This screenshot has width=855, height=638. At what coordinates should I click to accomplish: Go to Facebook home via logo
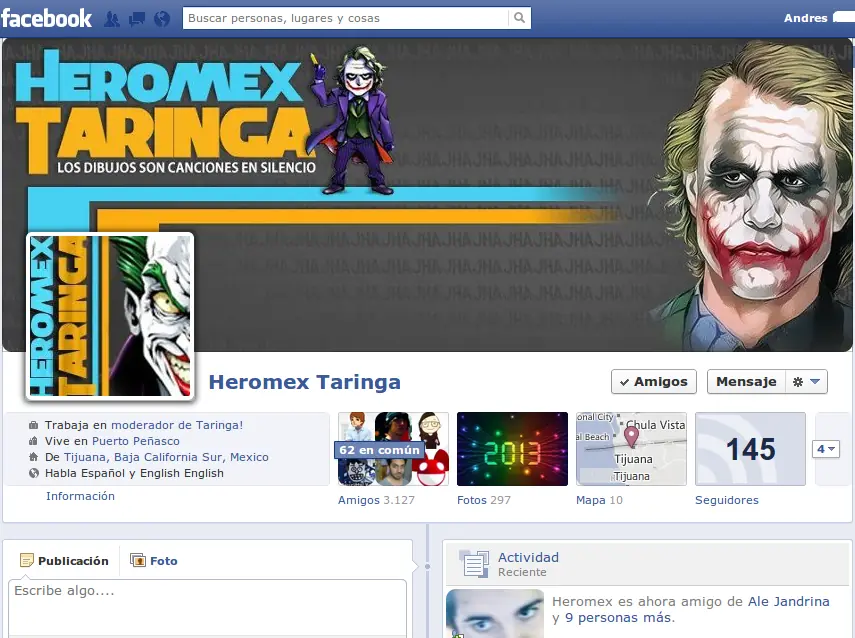(46, 18)
